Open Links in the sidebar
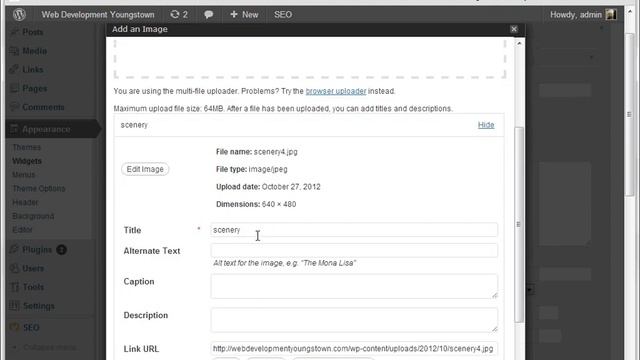 tap(33, 69)
